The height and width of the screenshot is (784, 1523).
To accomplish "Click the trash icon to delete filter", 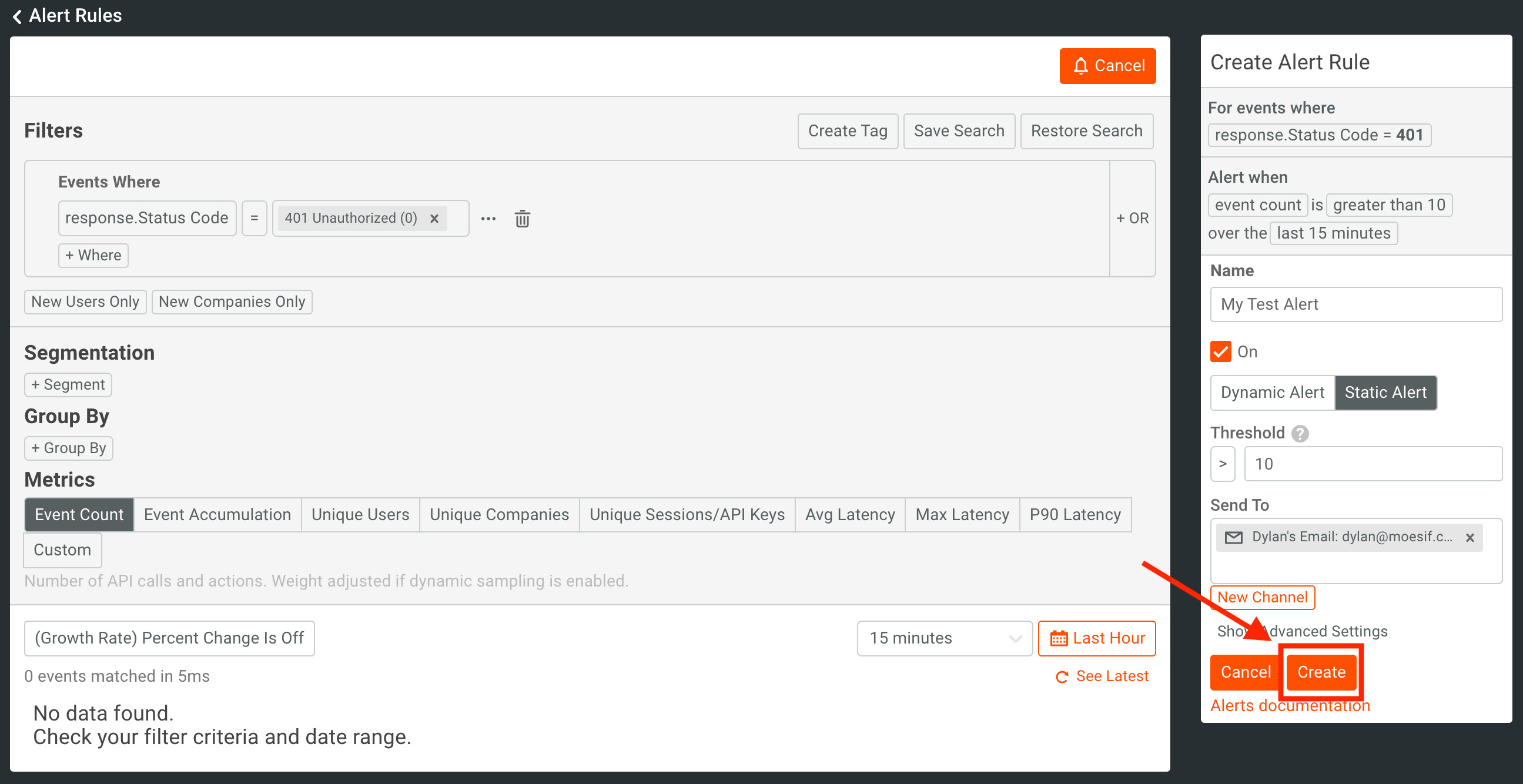I will pyautogui.click(x=521, y=219).
